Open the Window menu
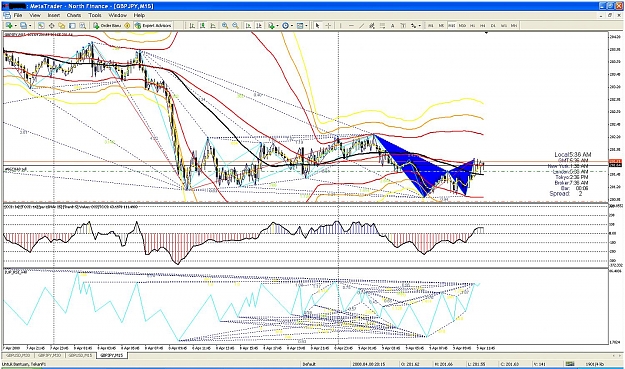625x369 pixels. click(118, 15)
